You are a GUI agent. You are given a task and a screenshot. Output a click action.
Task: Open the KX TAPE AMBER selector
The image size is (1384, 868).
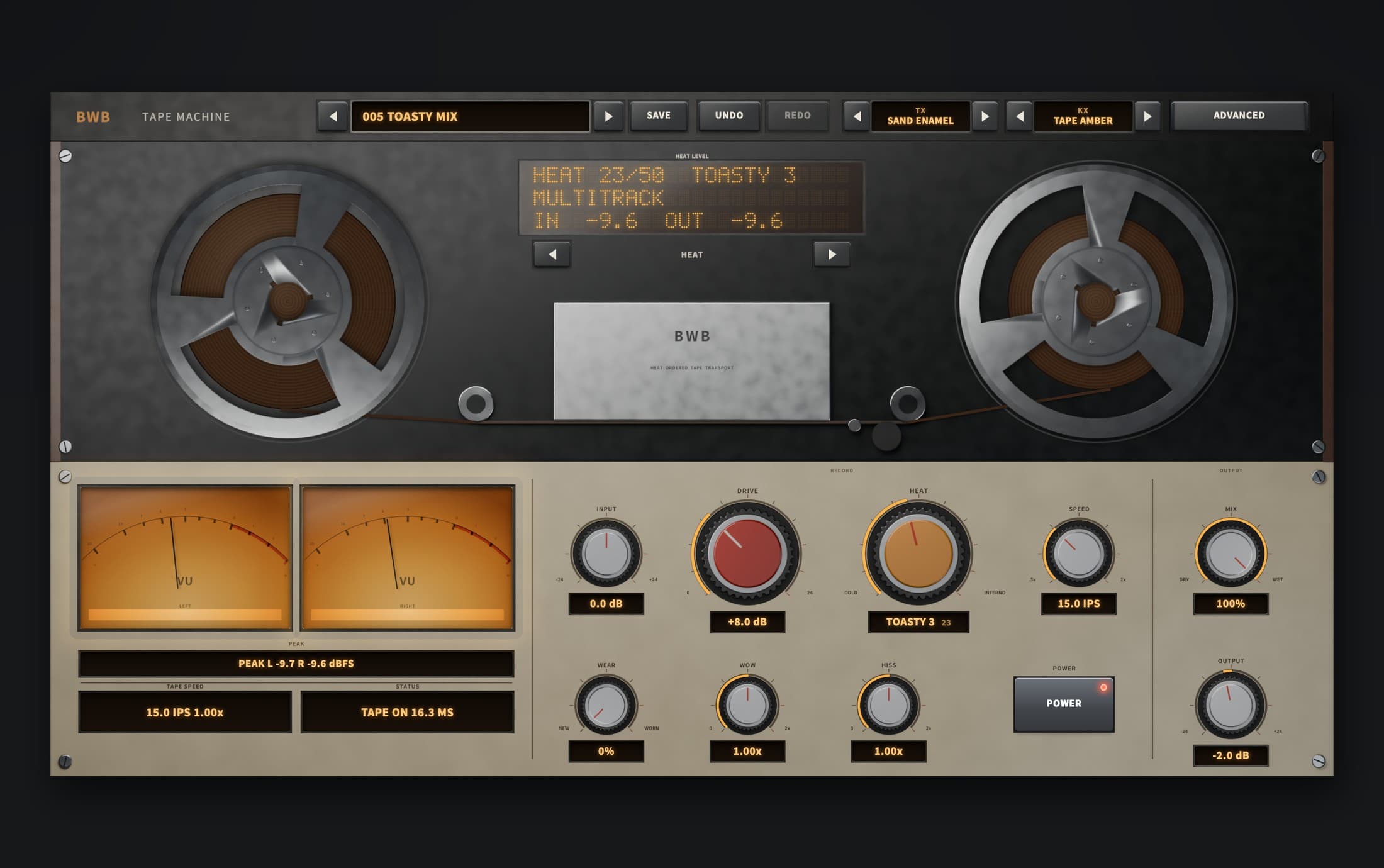click(x=1083, y=116)
